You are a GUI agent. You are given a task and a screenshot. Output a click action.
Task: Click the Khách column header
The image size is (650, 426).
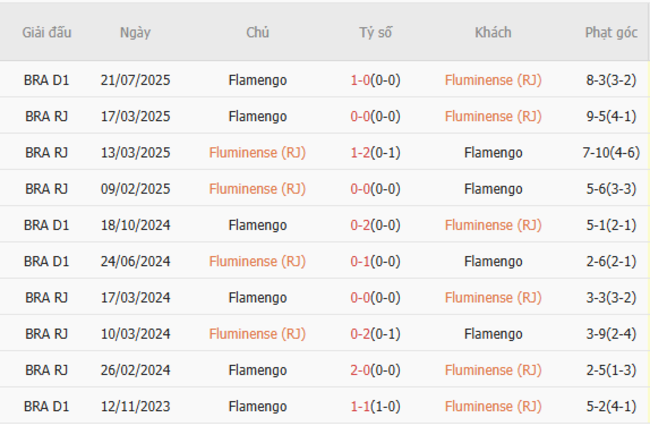coord(493,32)
